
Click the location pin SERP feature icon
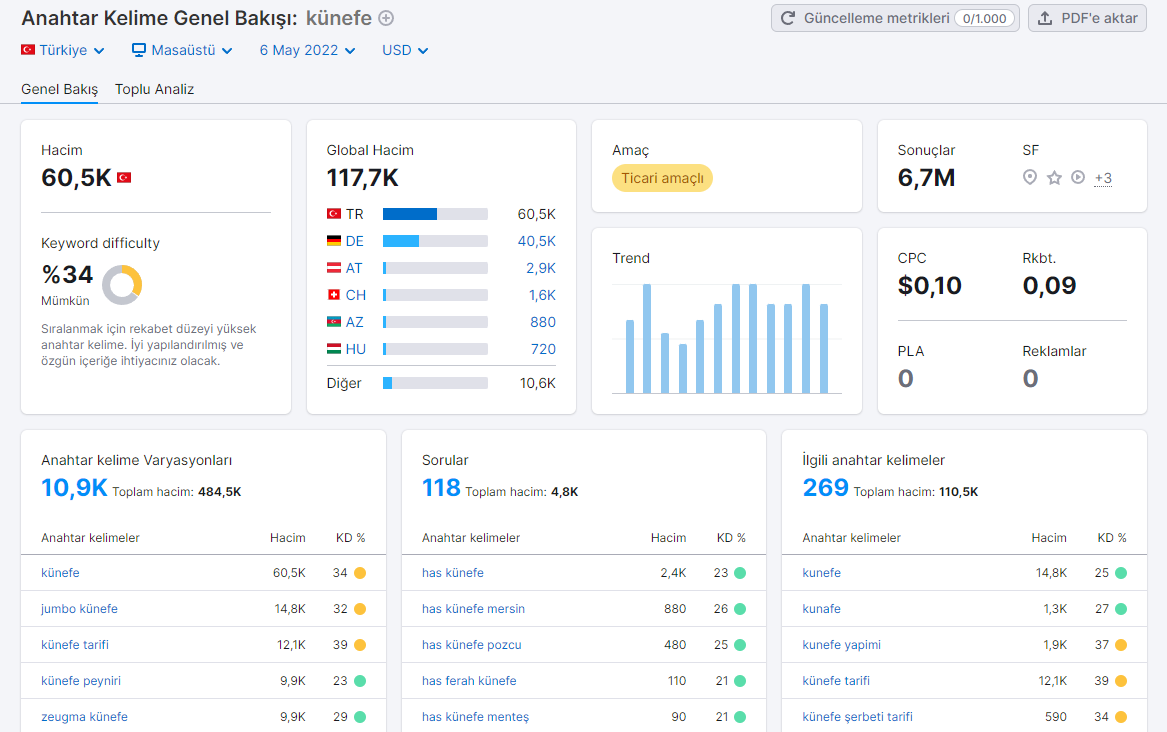pos(1029,177)
